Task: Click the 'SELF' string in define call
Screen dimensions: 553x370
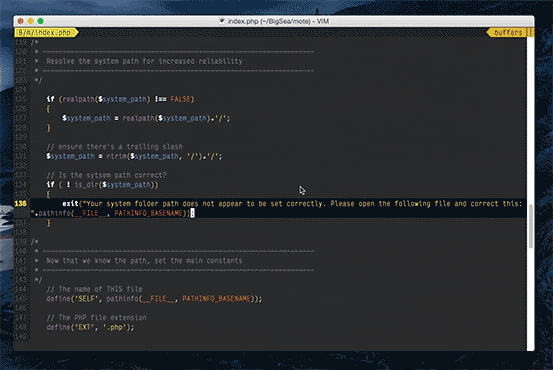Action: coord(86,299)
